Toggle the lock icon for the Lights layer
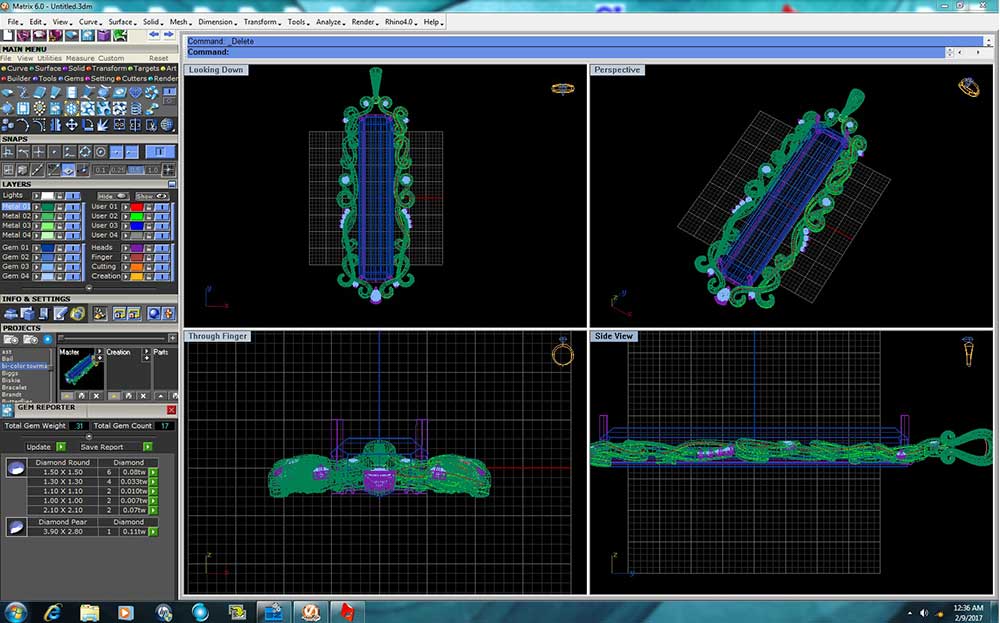 click(59, 196)
